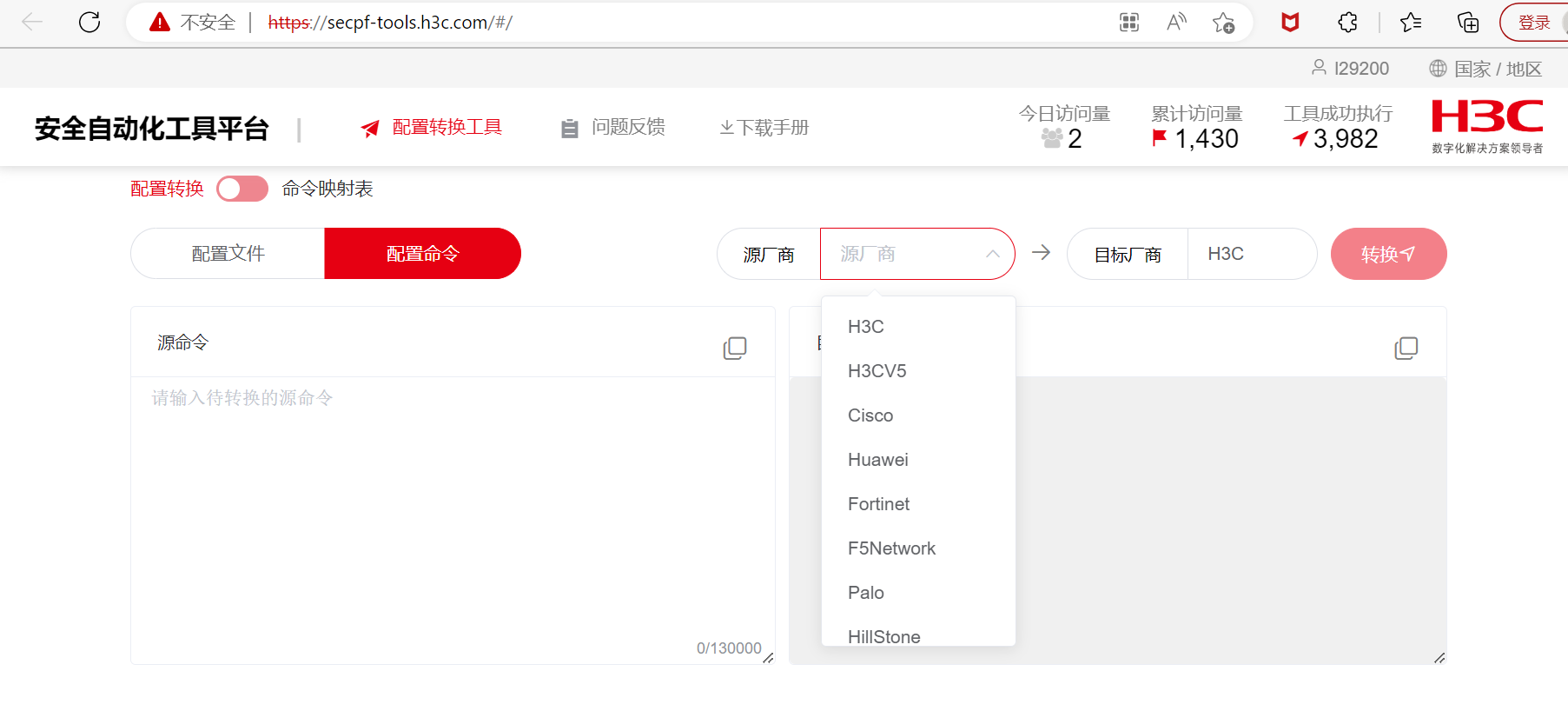Click the target vendor H3C field
Image resolution: width=1568 pixels, height=711 pixels.
pos(1252,254)
